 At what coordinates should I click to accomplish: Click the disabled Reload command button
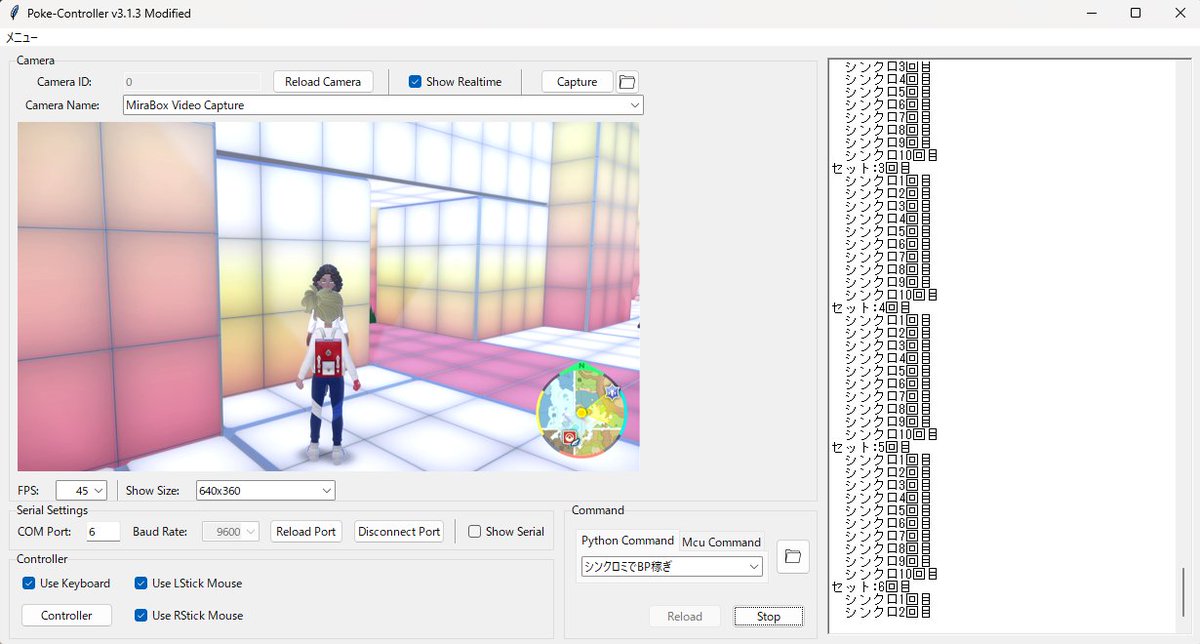pos(685,617)
